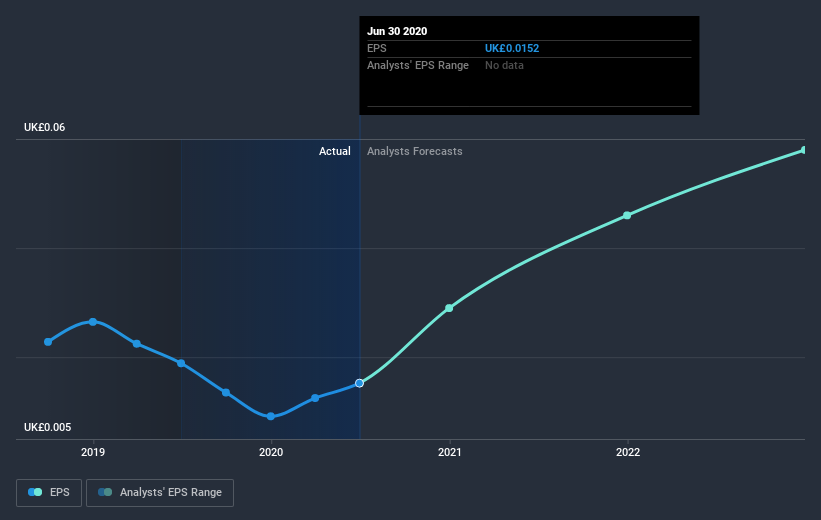
Task: Click the UK£0.0152 EPS value in tooltip
Action: coord(512,48)
